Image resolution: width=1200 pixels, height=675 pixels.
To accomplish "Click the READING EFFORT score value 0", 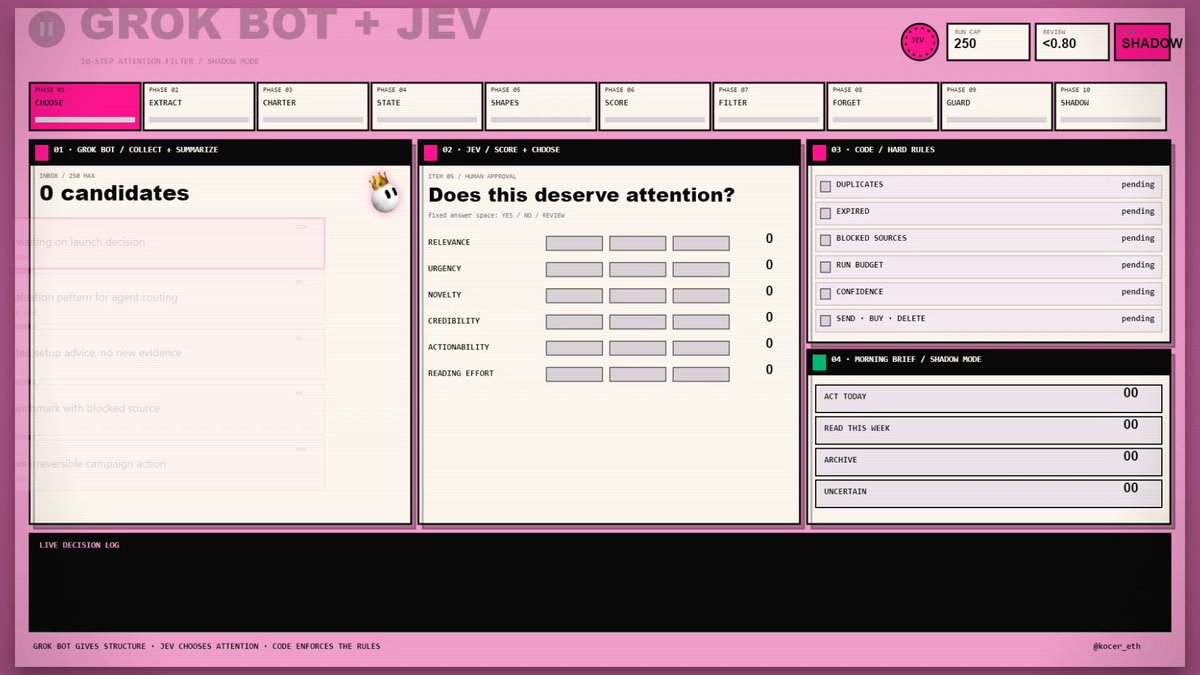I will click(769, 370).
